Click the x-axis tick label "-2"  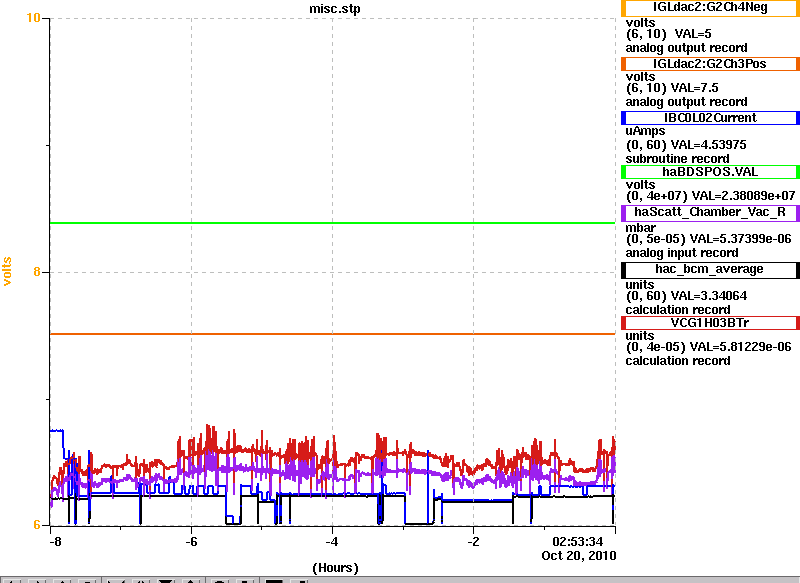[x=473, y=541]
